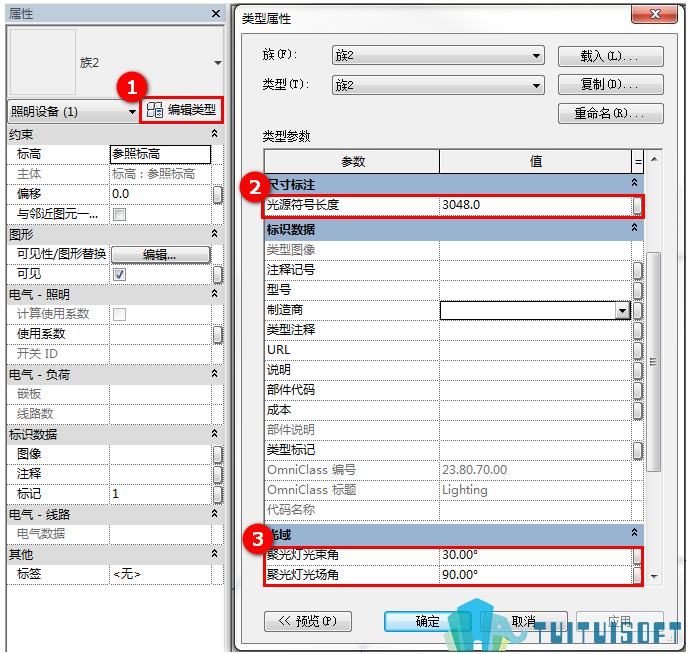Collapse the 电气 - 负荷 section
This screenshot has width=688, height=654.
[214, 374]
